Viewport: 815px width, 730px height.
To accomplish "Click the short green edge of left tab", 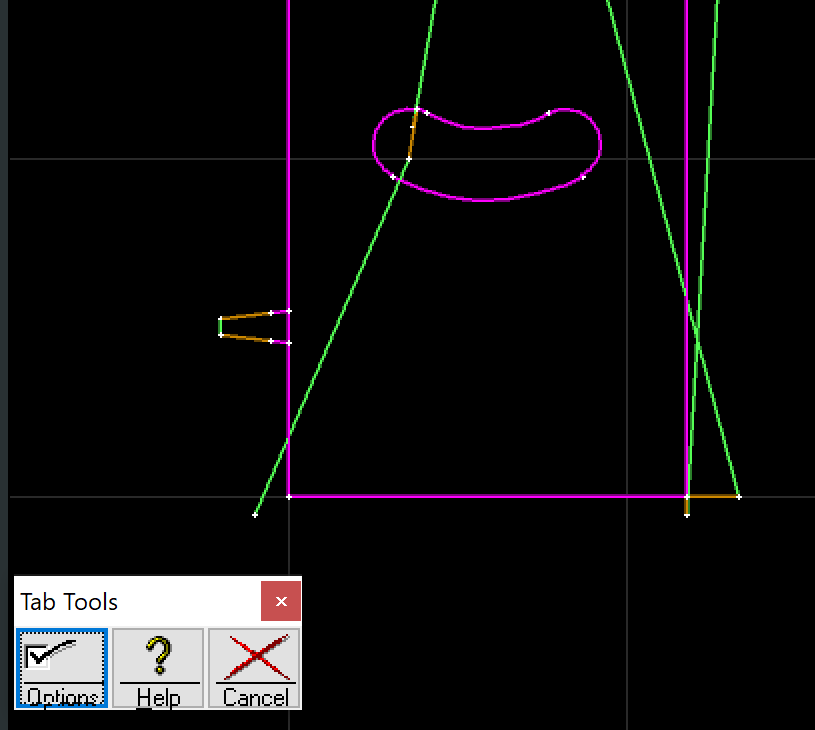I will pyautogui.click(x=220, y=327).
